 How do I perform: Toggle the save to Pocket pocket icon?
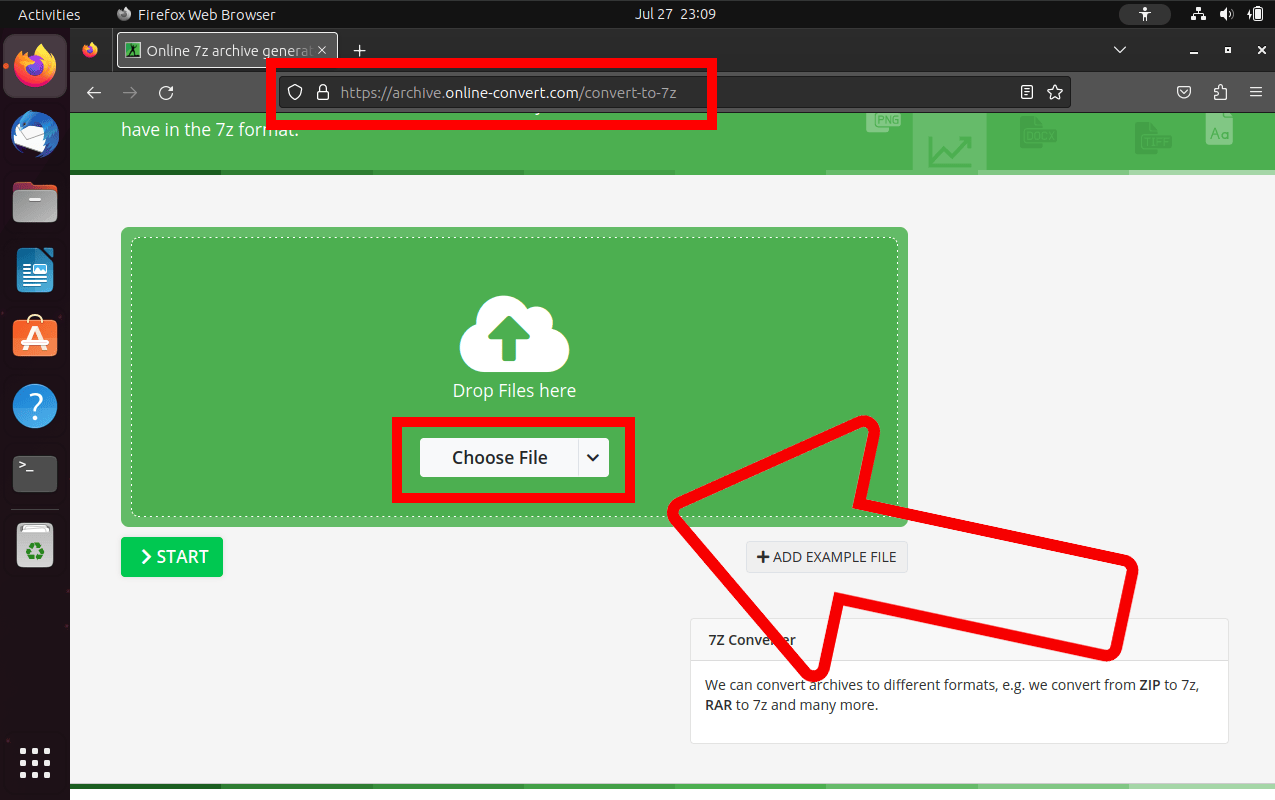pos(1184,91)
